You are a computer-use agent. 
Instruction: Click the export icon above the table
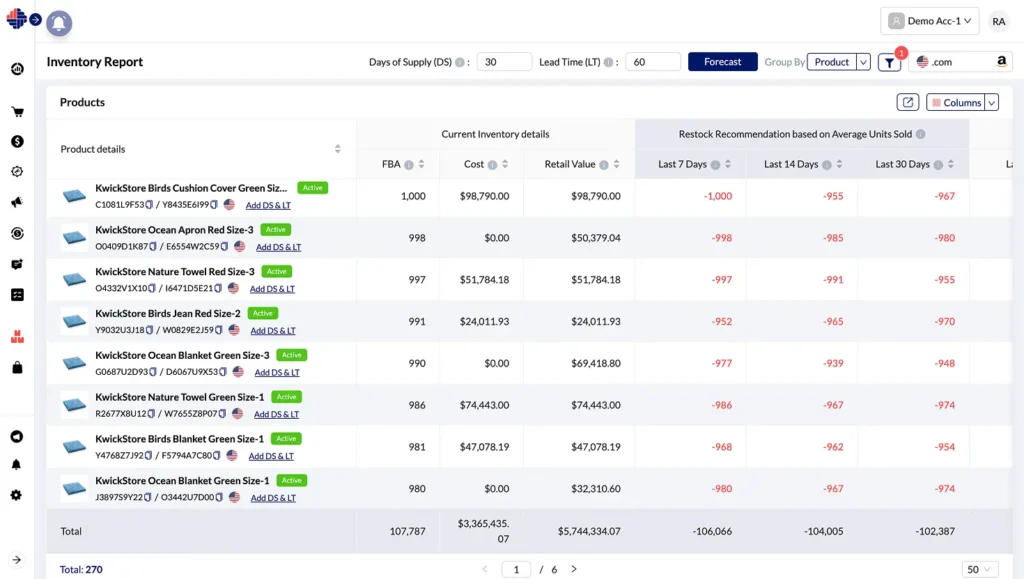point(908,102)
